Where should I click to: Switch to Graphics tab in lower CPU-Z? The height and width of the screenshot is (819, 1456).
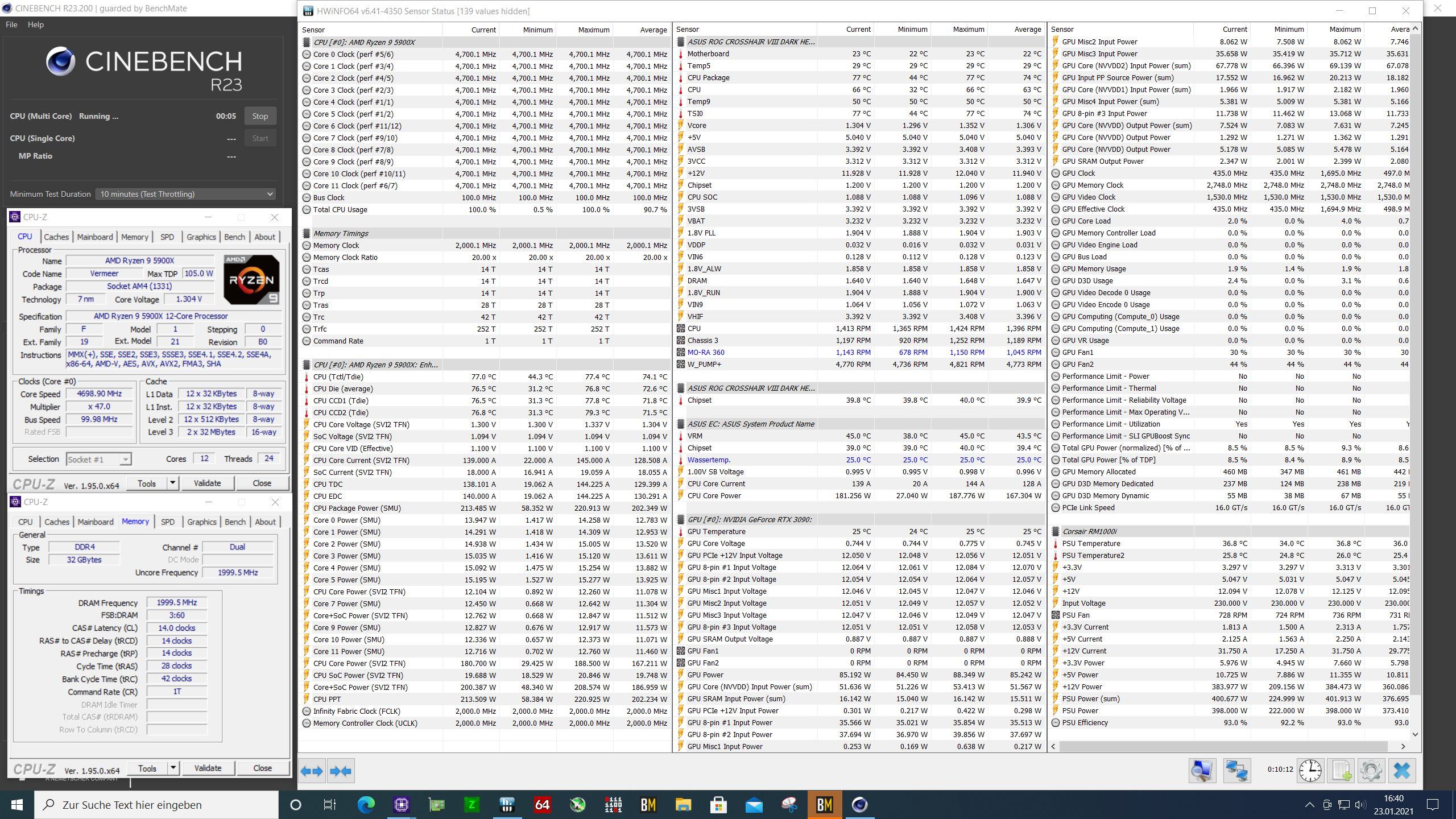tap(201, 522)
